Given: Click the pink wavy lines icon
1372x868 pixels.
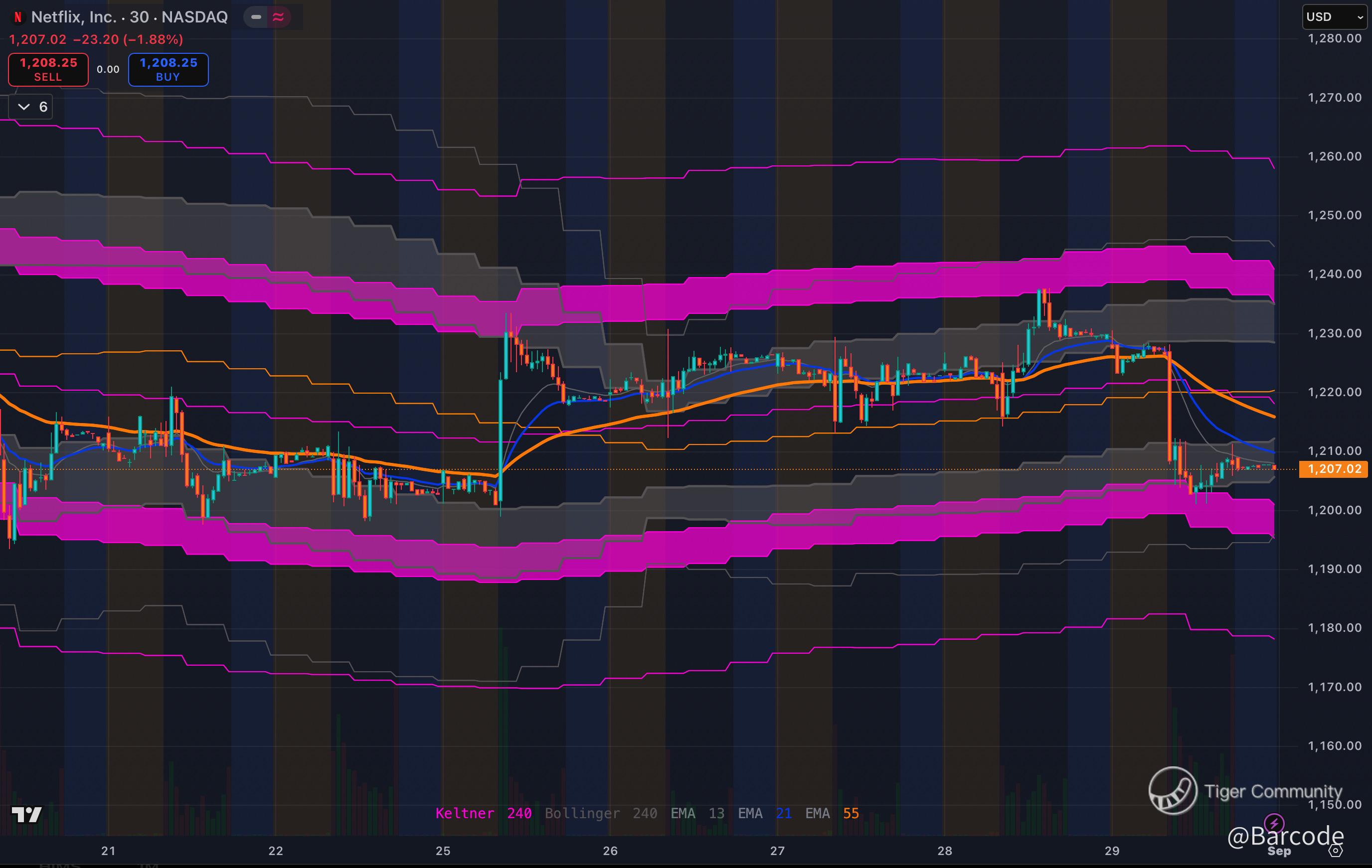Looking at the screenshot, I should click(x=278, y=17).
